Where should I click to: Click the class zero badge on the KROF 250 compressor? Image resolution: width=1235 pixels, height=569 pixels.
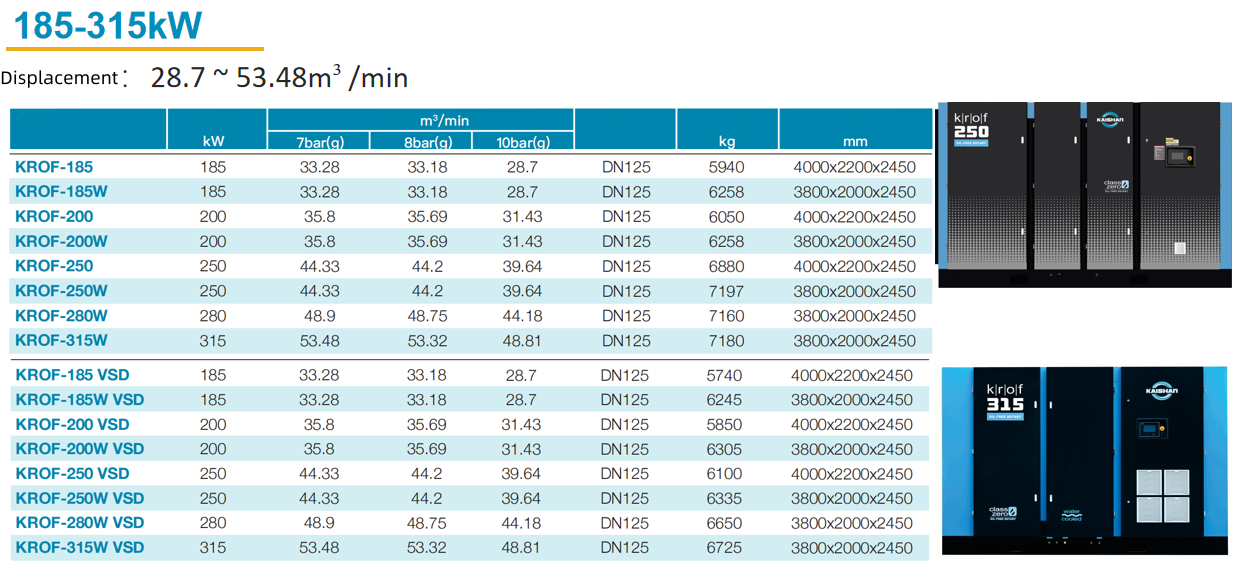(1114, 185)
